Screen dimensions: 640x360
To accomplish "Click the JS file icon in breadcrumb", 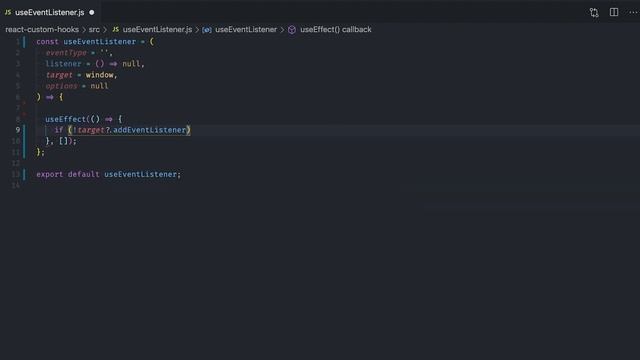I will click(x=116, y=29).
